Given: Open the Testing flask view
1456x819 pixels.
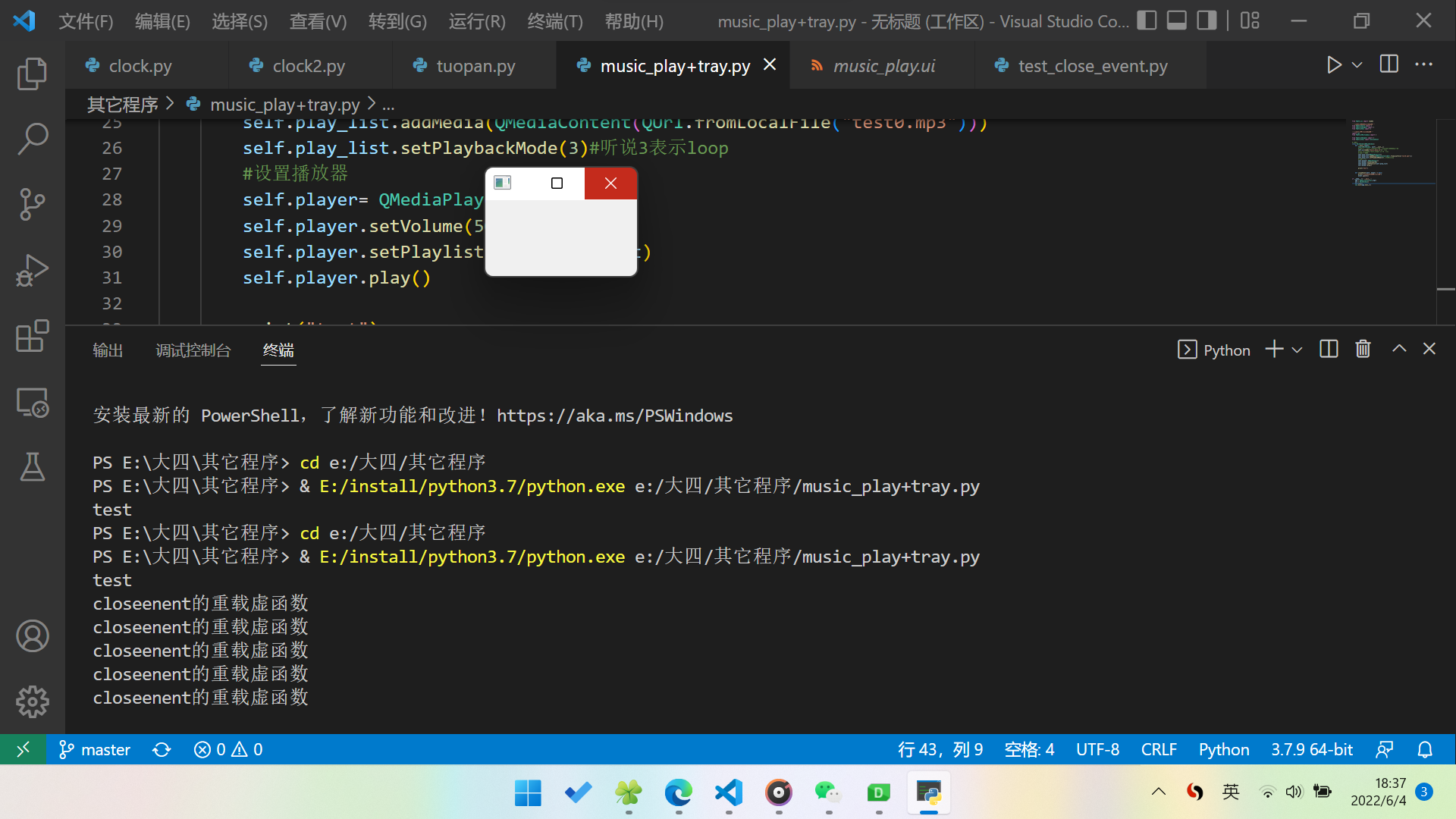Looking at the screenshot, I should coord(32,466).
